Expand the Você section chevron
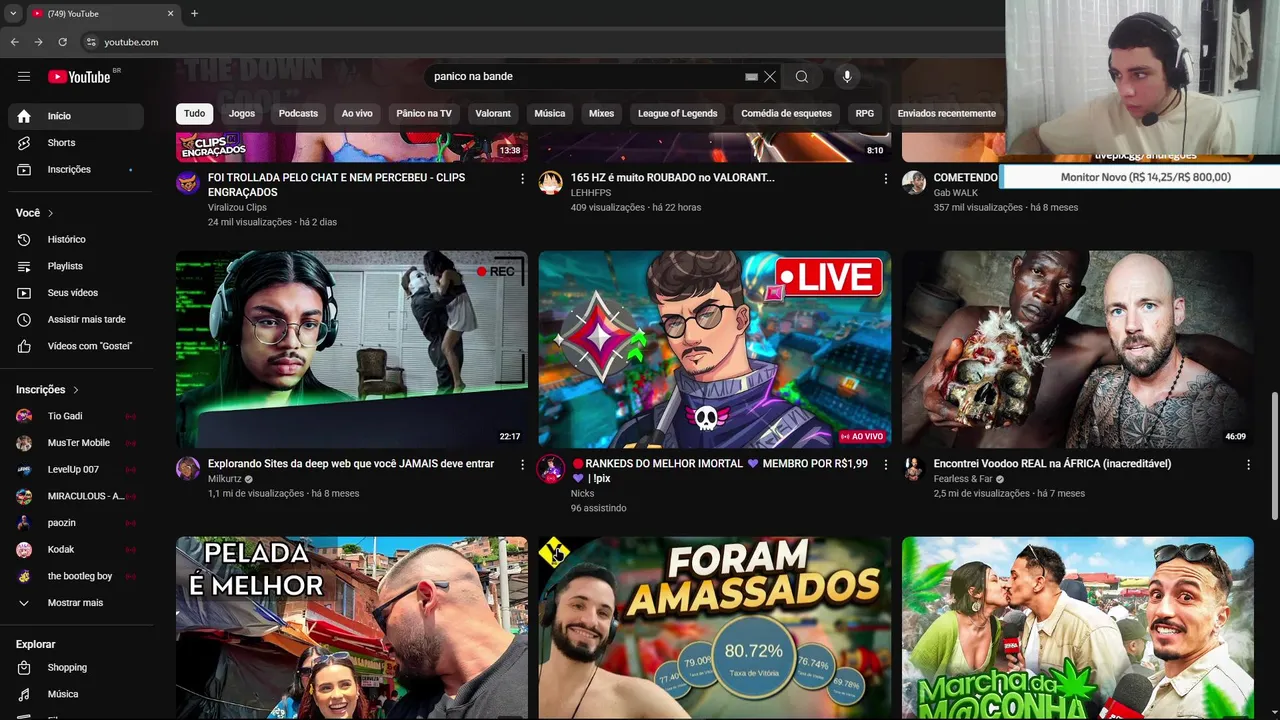Screen dimensions: 1280x720 (x=51, y=213)
